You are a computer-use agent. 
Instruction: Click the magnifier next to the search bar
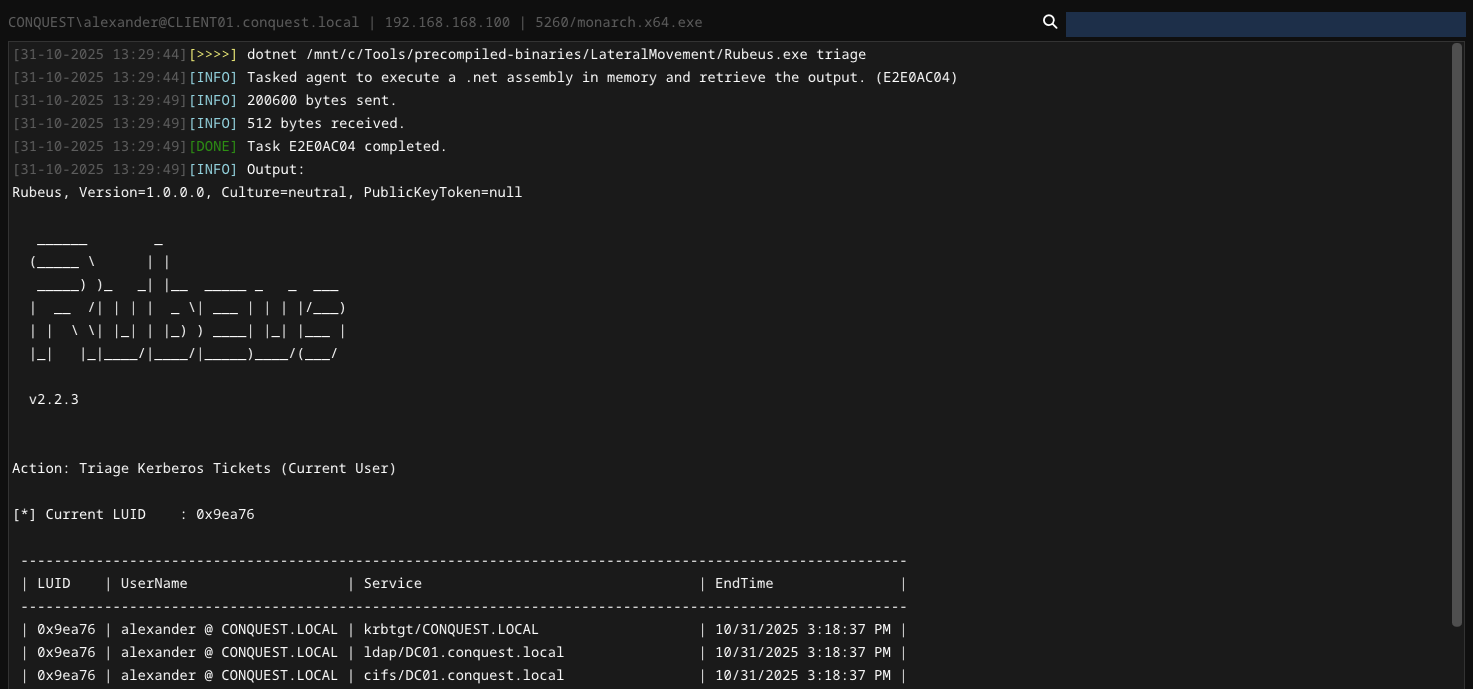point(1049,21)
